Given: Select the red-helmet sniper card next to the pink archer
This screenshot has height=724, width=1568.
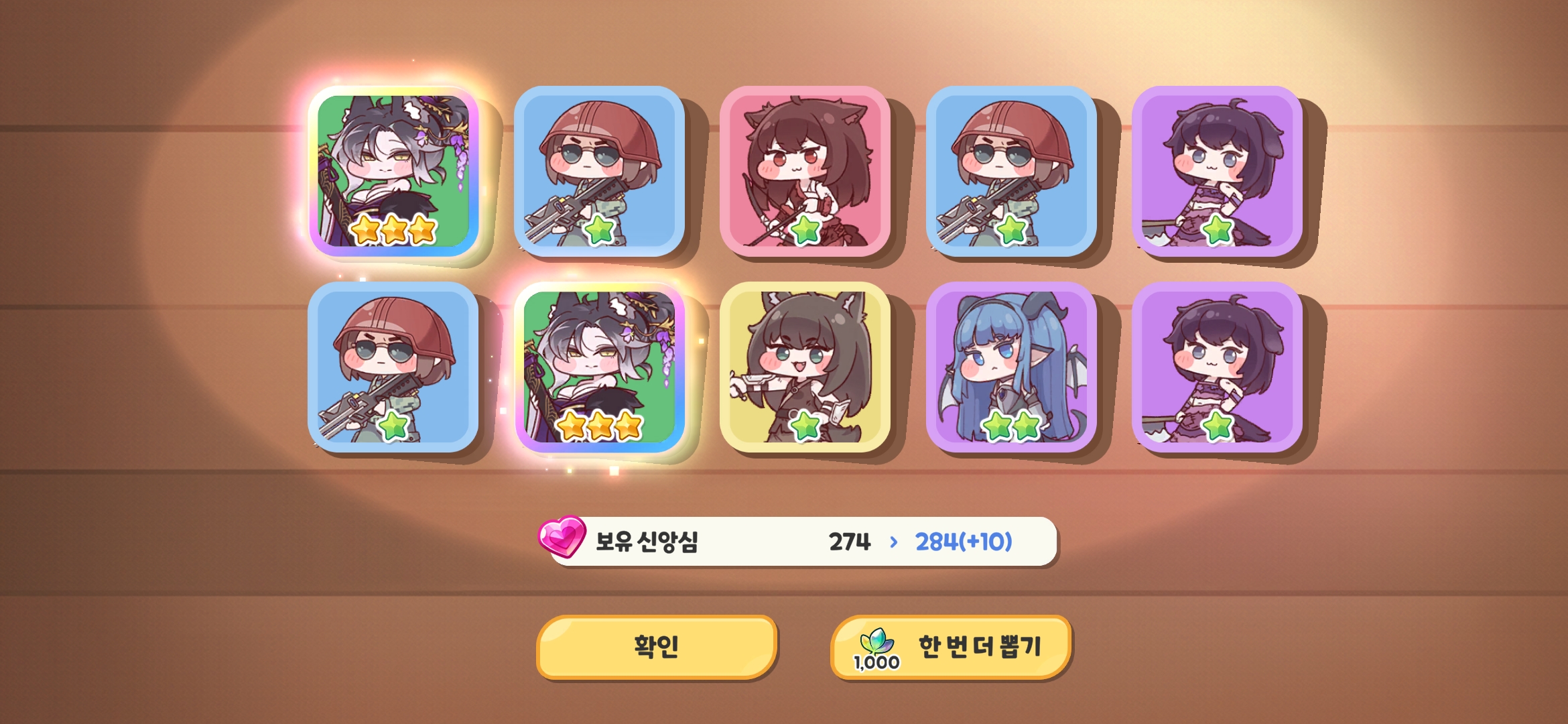Looking at the screenshot, I should pos(1011,171).
